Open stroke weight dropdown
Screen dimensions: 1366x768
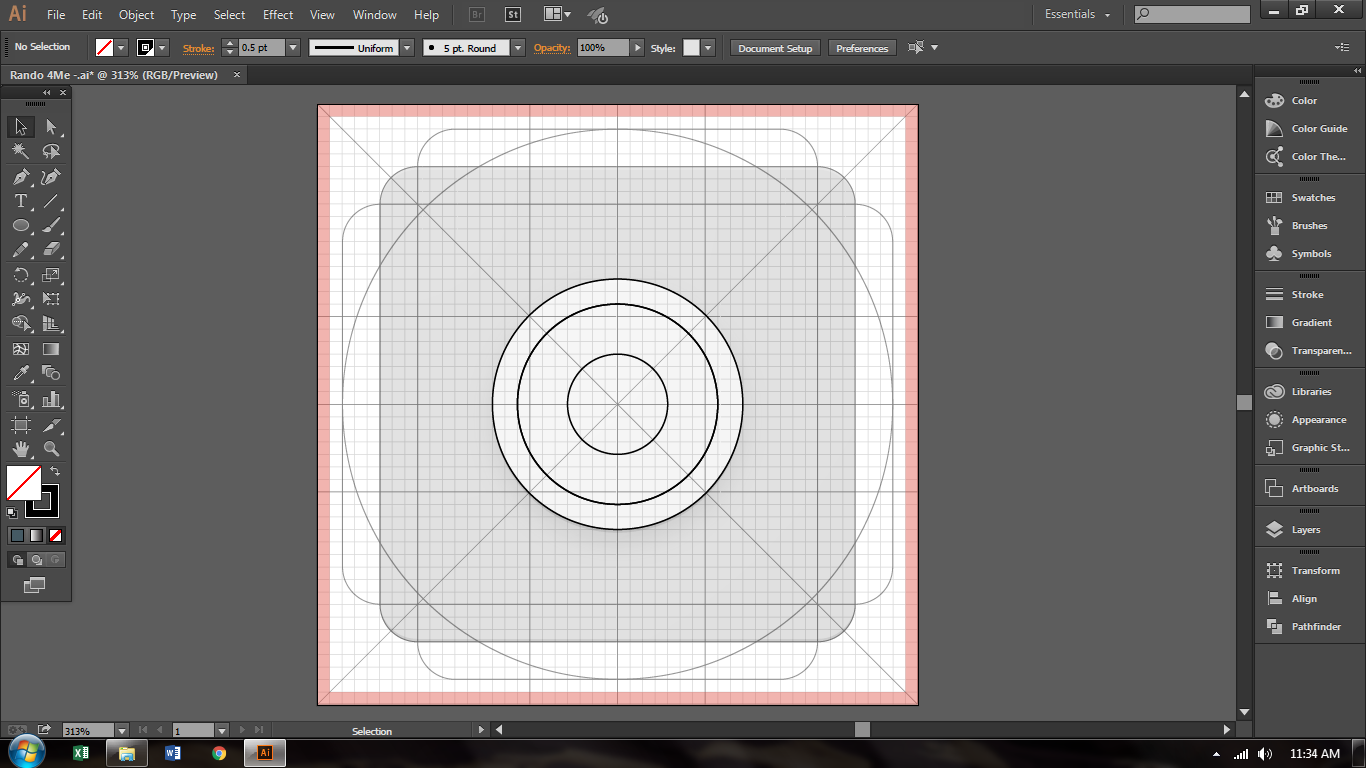[293, 48]
